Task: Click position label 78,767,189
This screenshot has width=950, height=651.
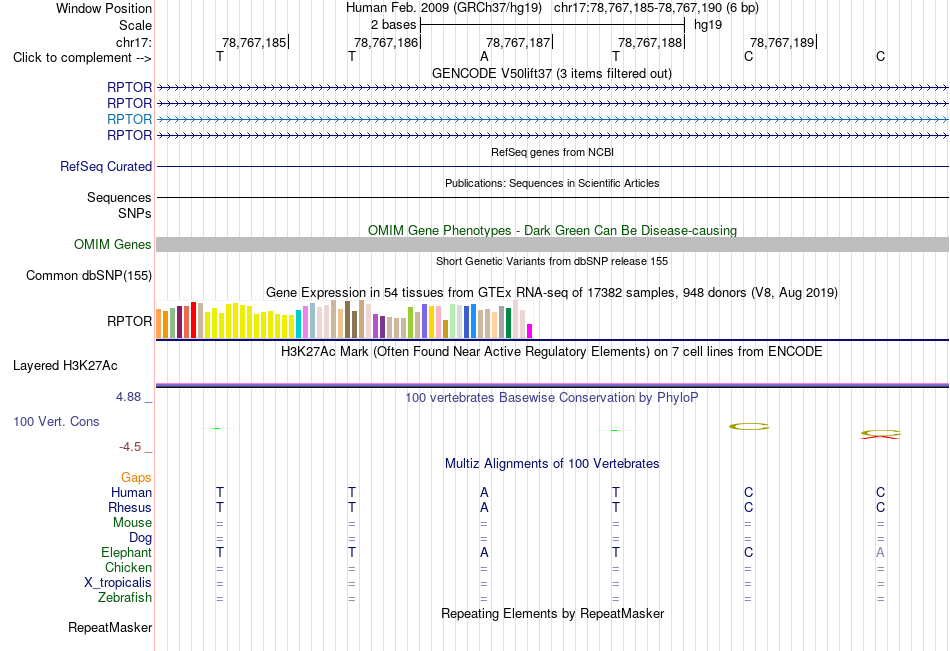Action: (782, 42)
